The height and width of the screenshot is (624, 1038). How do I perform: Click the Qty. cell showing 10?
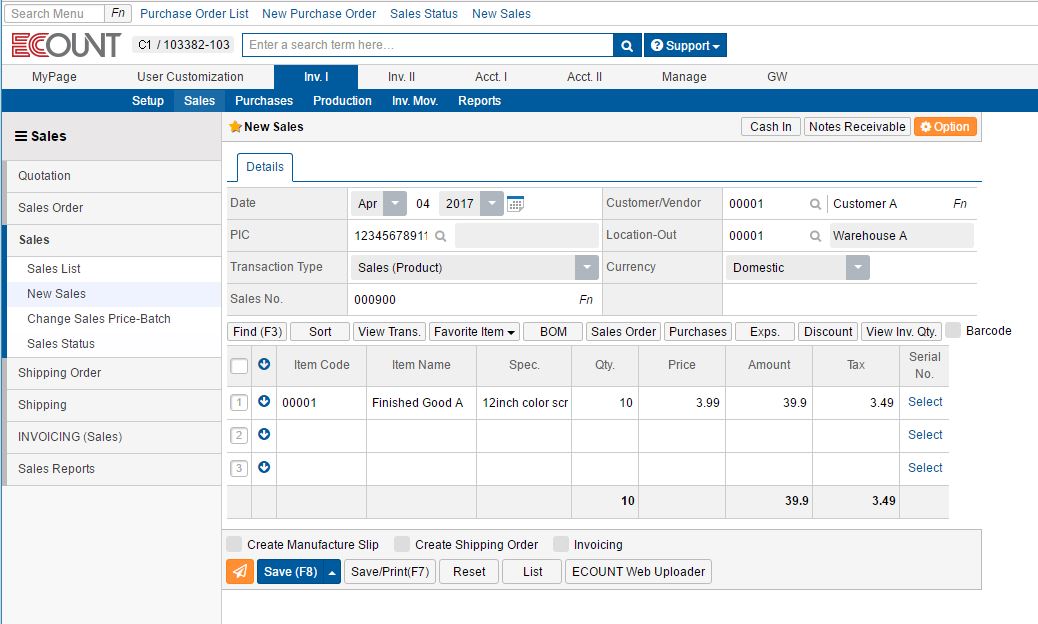pyautogui.click(x=604, y=402)
